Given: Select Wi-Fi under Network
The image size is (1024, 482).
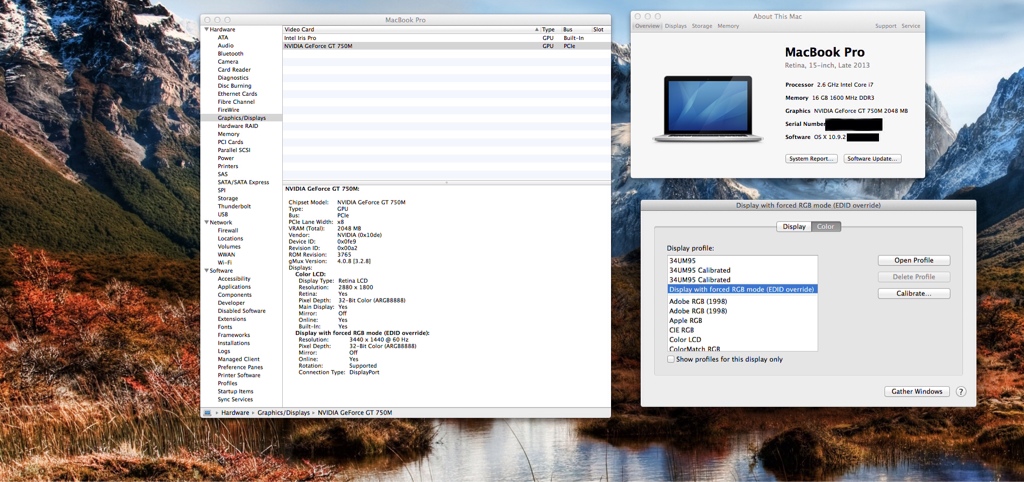Looking at the screenshot, I should (x=225, y=263).
